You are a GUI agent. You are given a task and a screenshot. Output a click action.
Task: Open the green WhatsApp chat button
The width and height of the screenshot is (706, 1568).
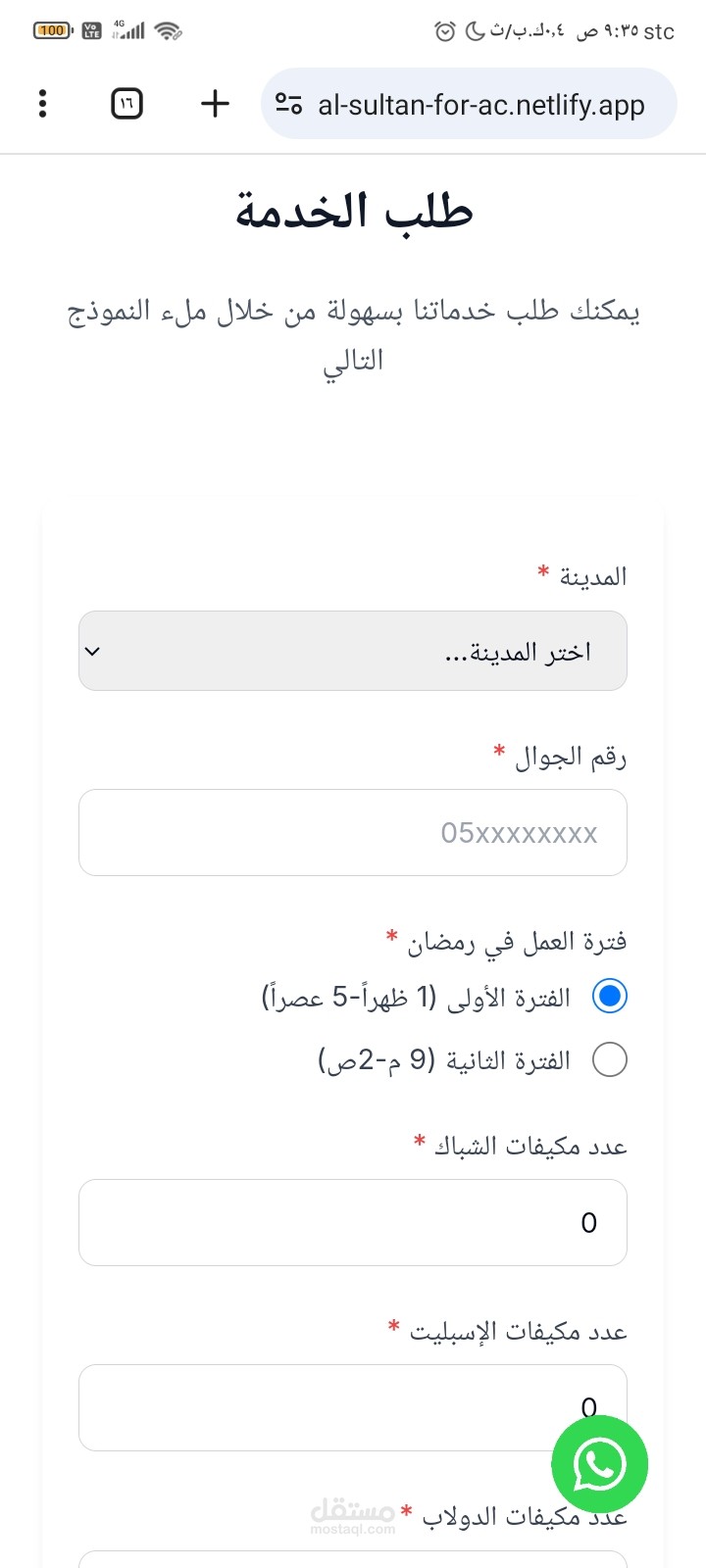pyautogui.click(x=599, y=1465)
